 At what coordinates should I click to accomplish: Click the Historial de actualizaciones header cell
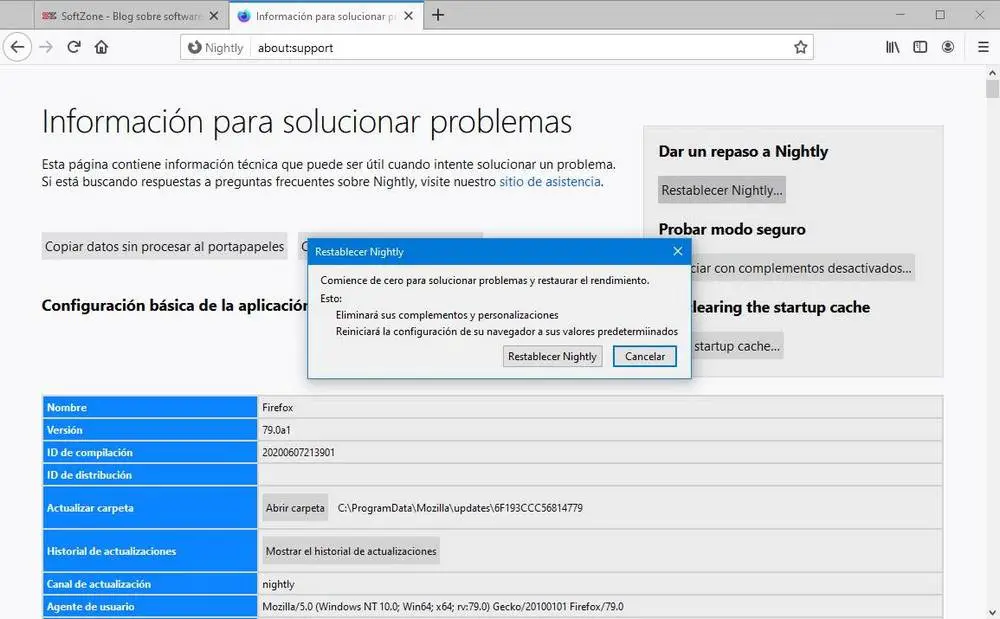coord(150,551)
